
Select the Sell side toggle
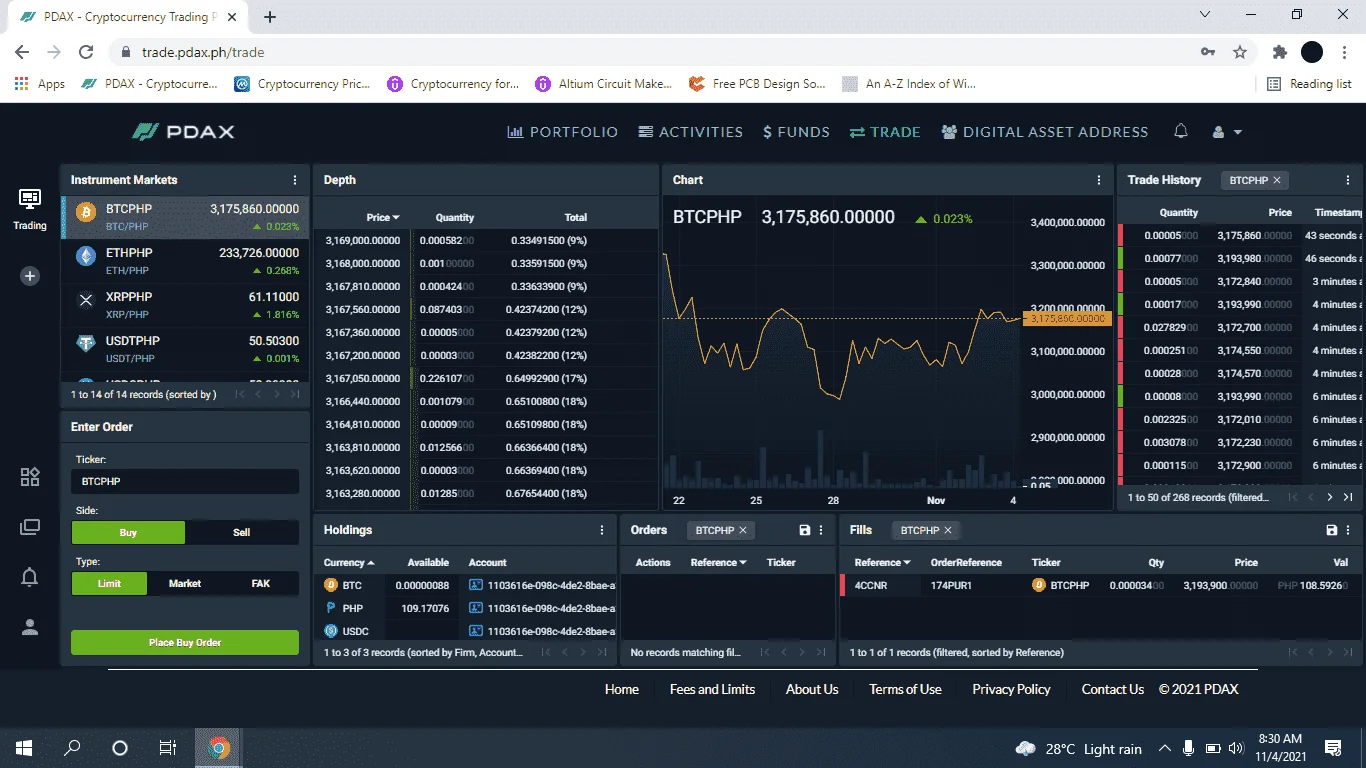coord(242,532)
